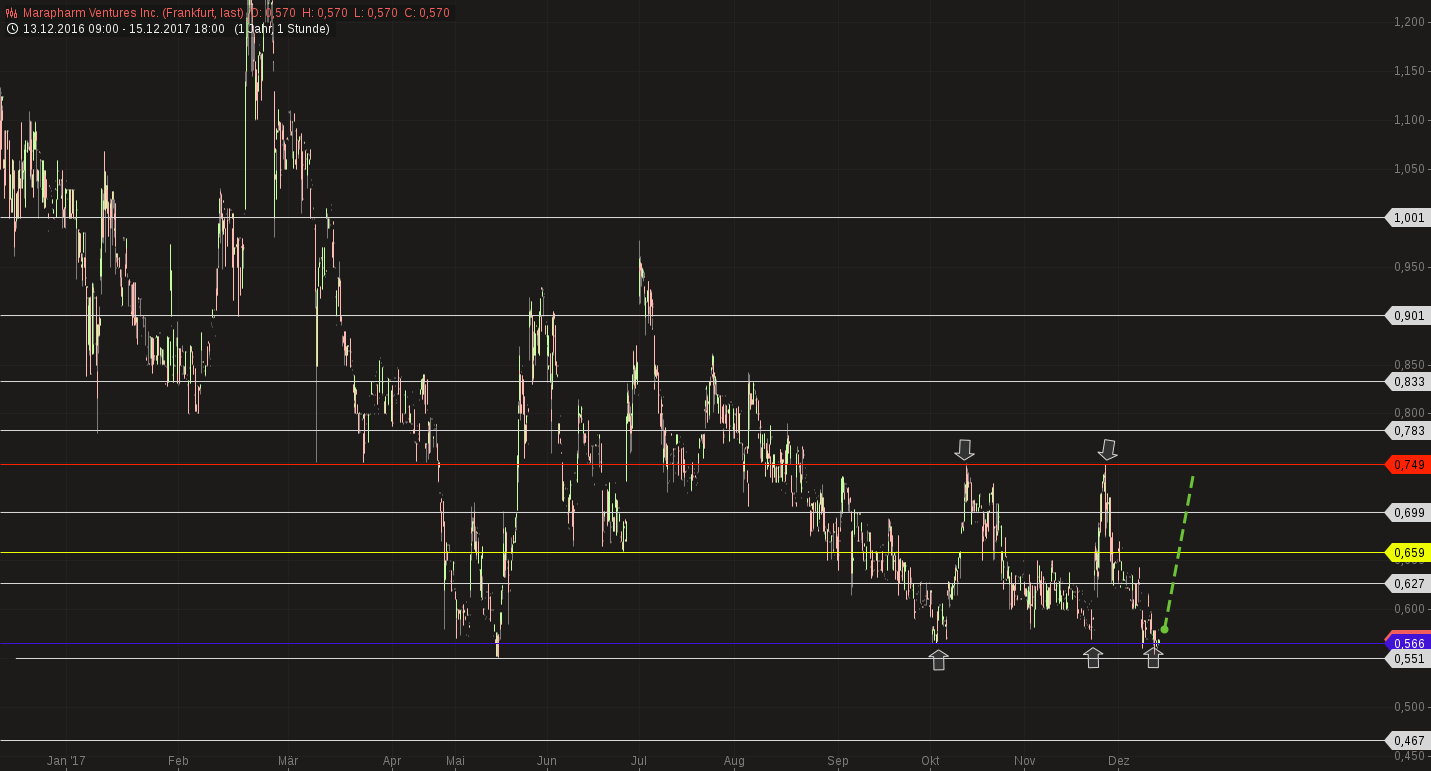Select the red 0,749 price level label
The width and height of the screenshot is (1431, 771).
point(1408,465)
